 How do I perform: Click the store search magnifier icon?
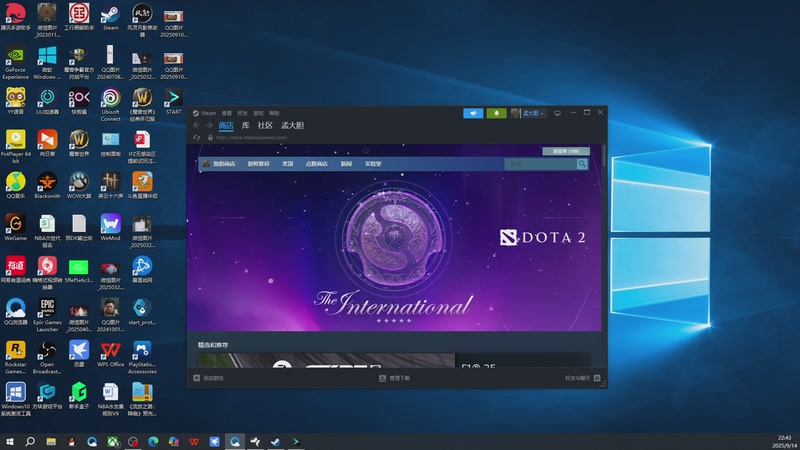tap(582, 164)
